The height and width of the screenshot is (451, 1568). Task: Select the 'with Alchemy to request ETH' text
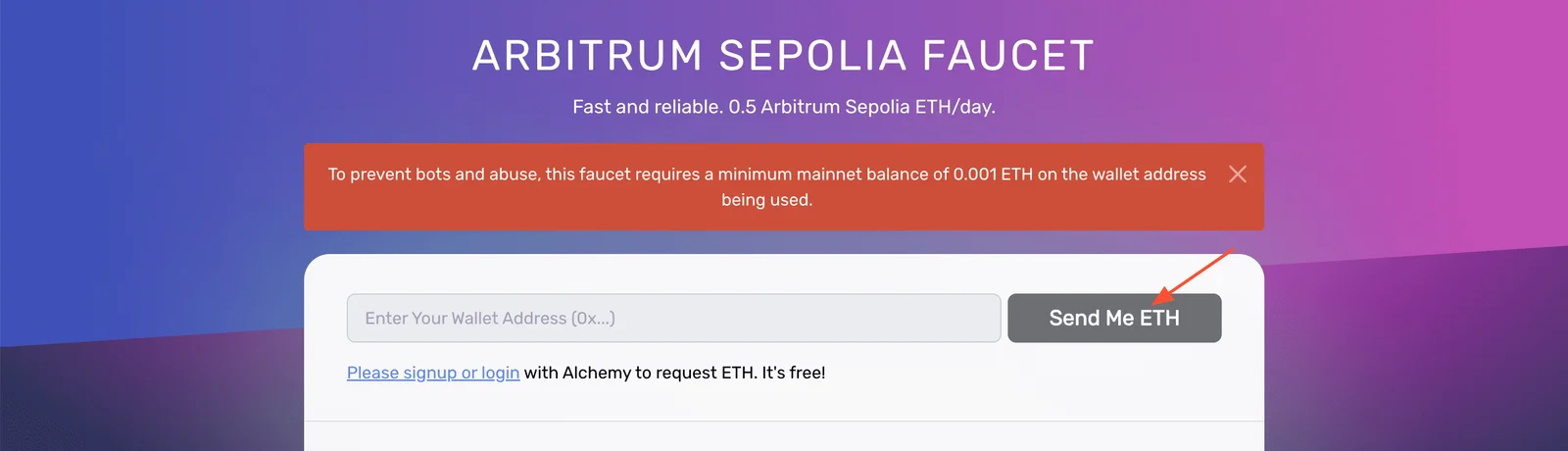point(641,373)
